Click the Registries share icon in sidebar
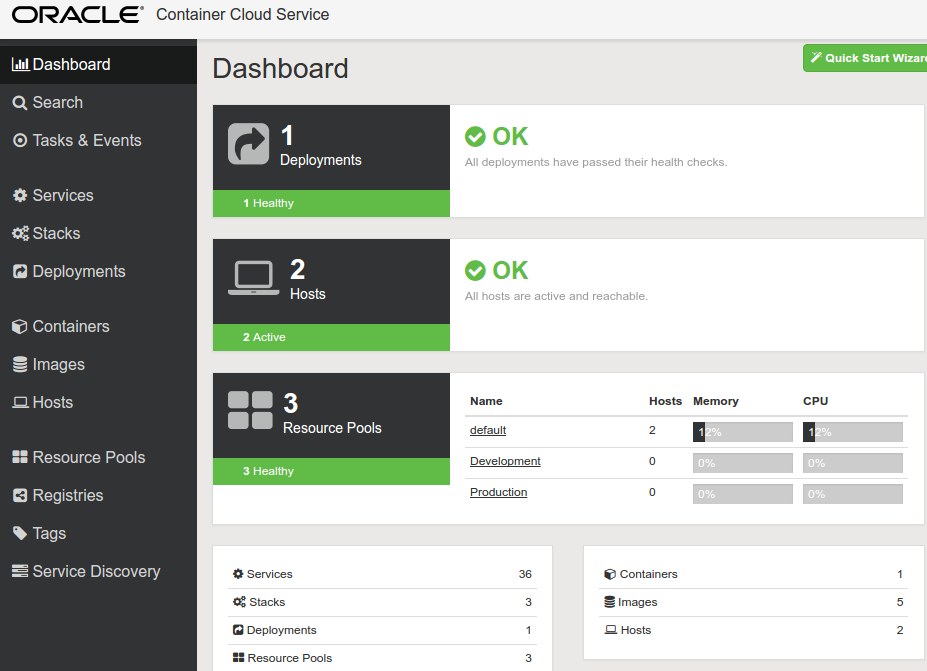 coord(20,495)
